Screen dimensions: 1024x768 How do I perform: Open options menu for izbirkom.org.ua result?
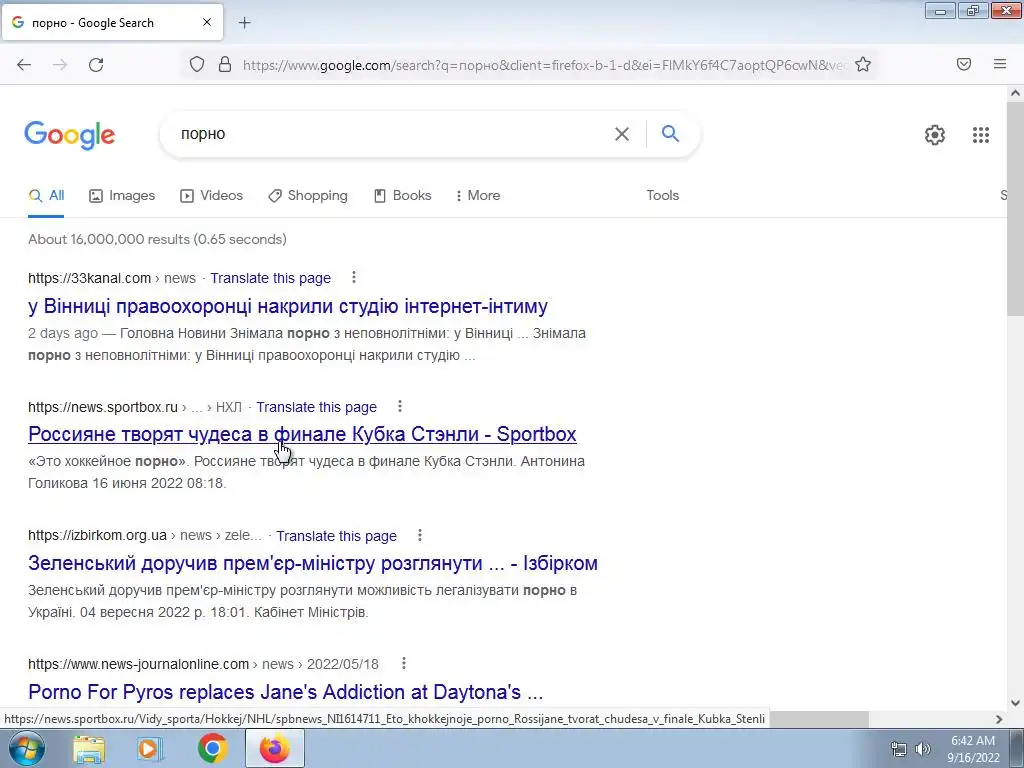click(x=420, y=535)
